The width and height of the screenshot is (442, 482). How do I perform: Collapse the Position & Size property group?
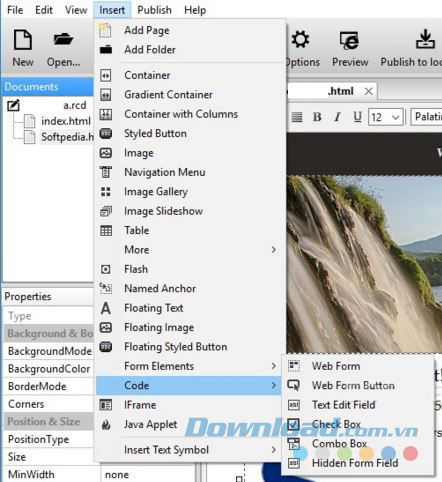(x=49, y=422)
